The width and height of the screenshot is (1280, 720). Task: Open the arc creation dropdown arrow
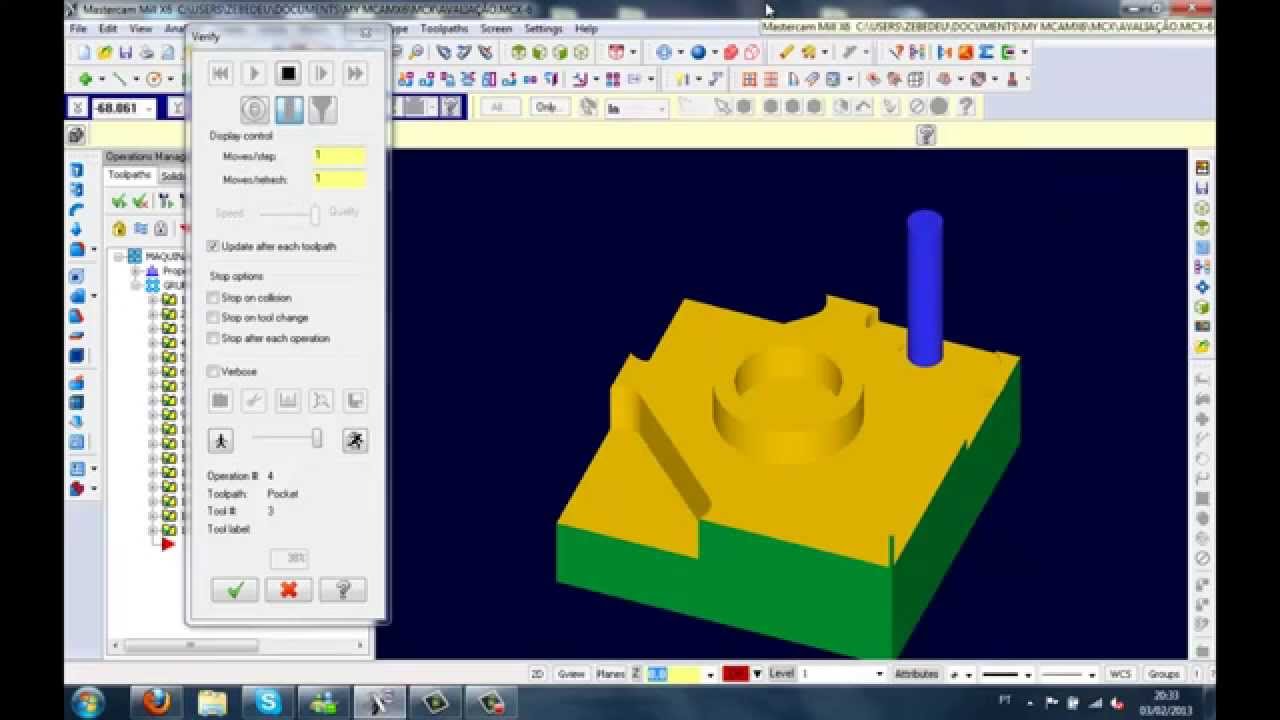coord(171,79)
